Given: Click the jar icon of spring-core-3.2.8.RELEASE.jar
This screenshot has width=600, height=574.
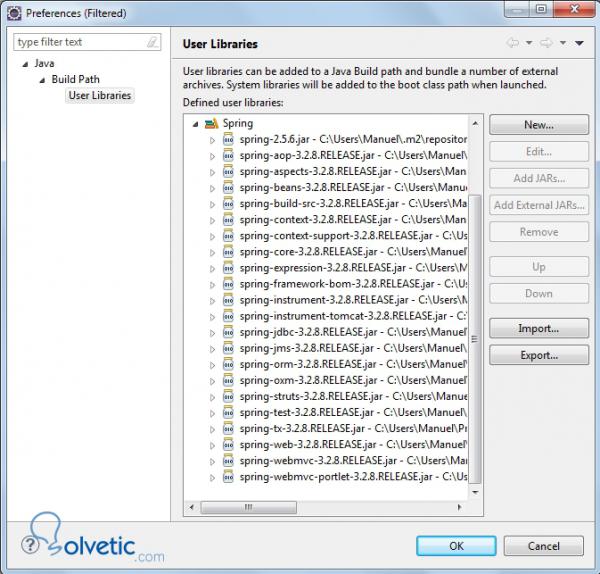Looking at the screenshot, I should (x=228, y=252).
